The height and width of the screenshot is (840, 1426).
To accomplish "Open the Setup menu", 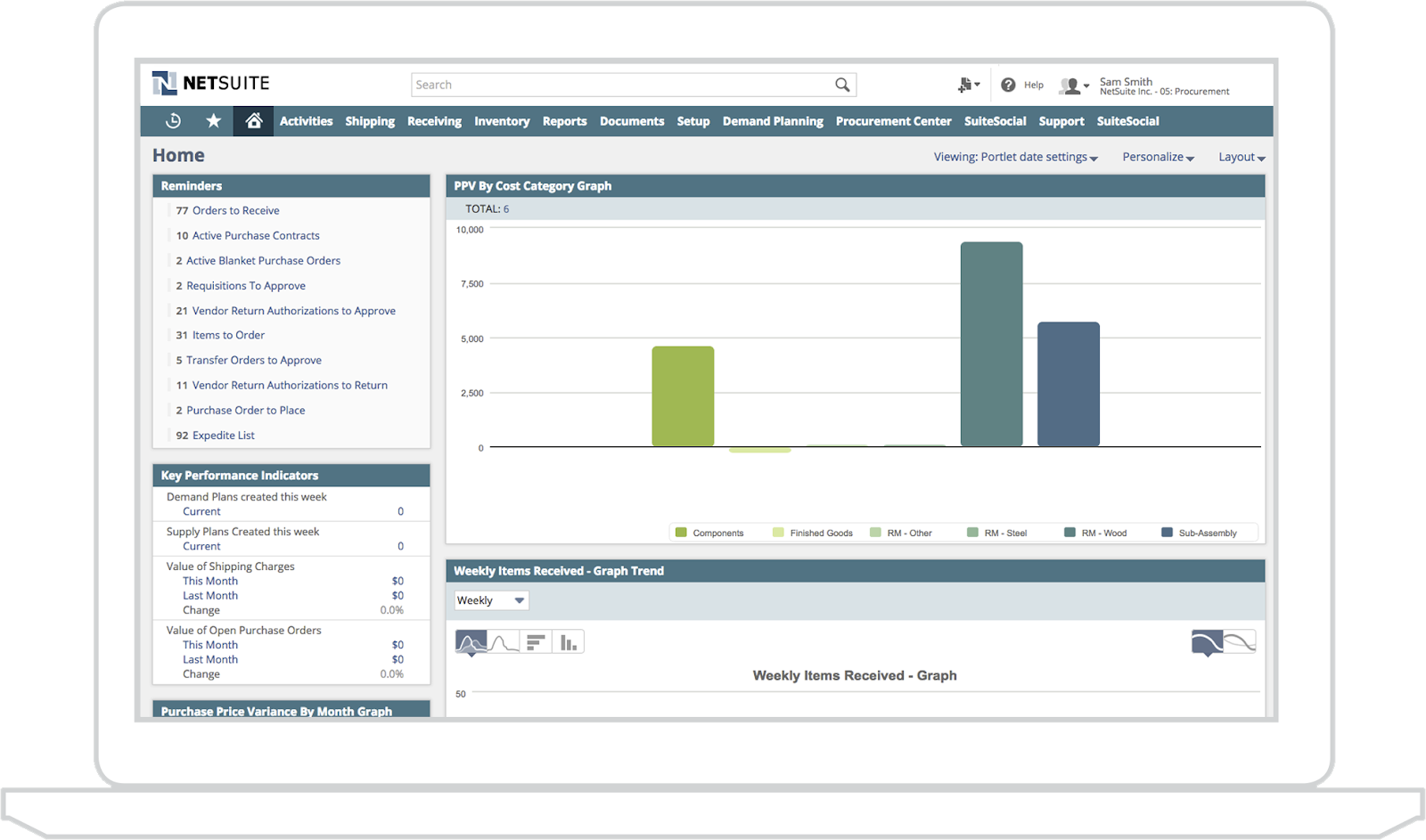I will tap(693, 121).
